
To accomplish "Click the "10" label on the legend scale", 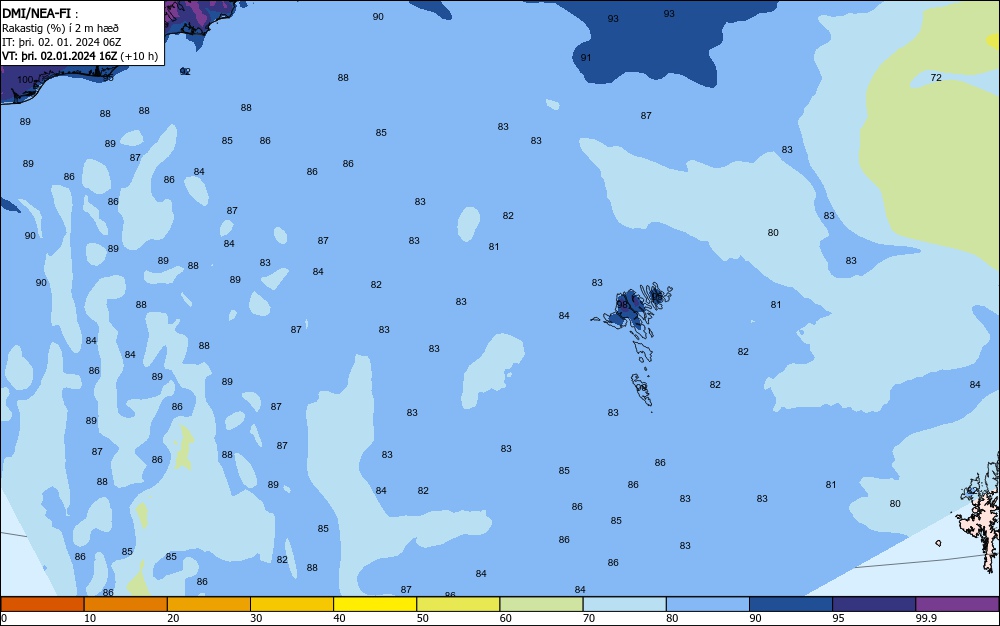I will pos(90,618).
